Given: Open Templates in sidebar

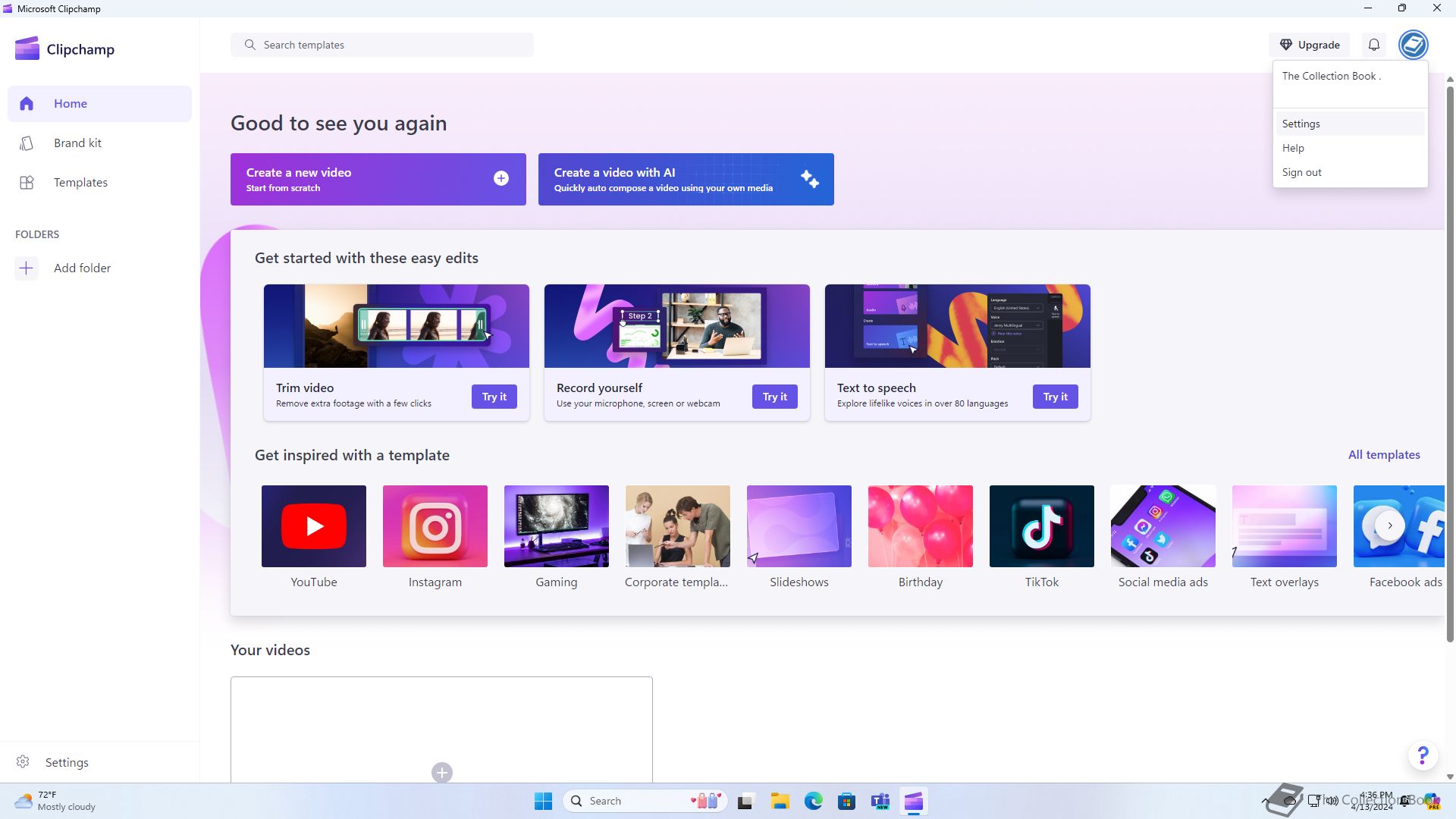Looking at the screenshot, I should pyautogui.click(x=99, y=183).
